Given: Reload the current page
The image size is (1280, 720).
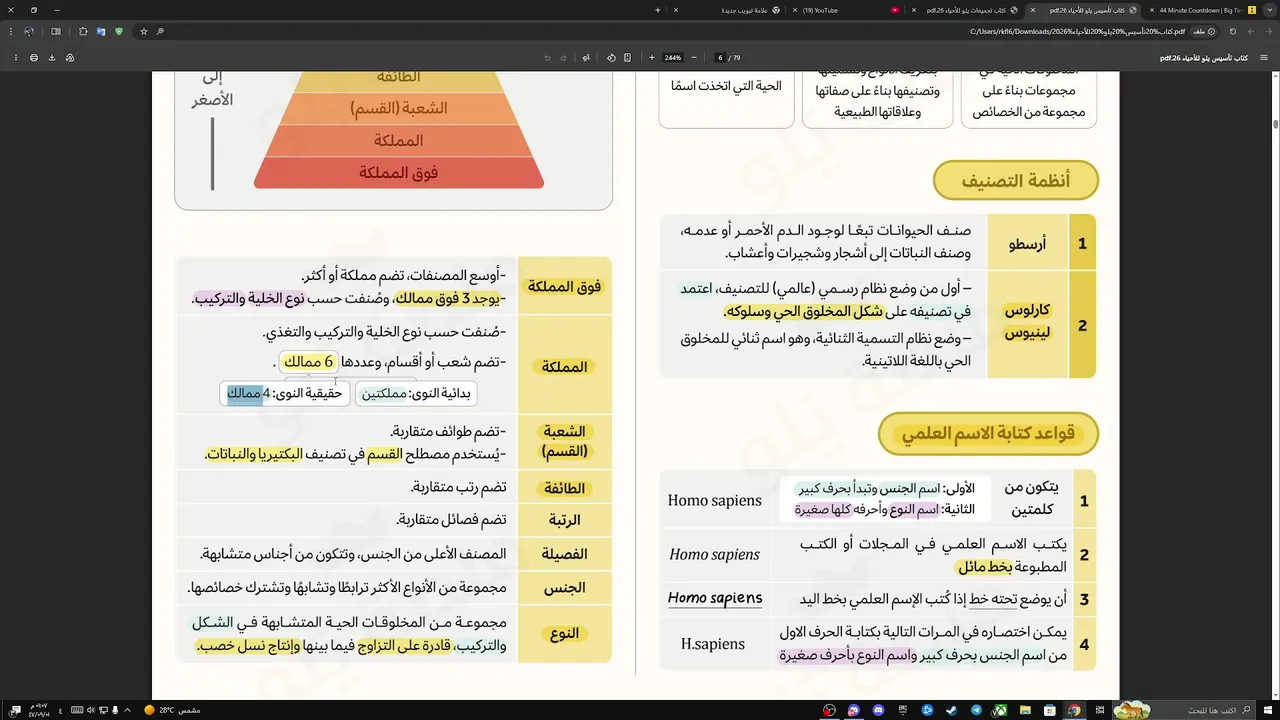Looking at the screenshot, I should [1232, 31].
